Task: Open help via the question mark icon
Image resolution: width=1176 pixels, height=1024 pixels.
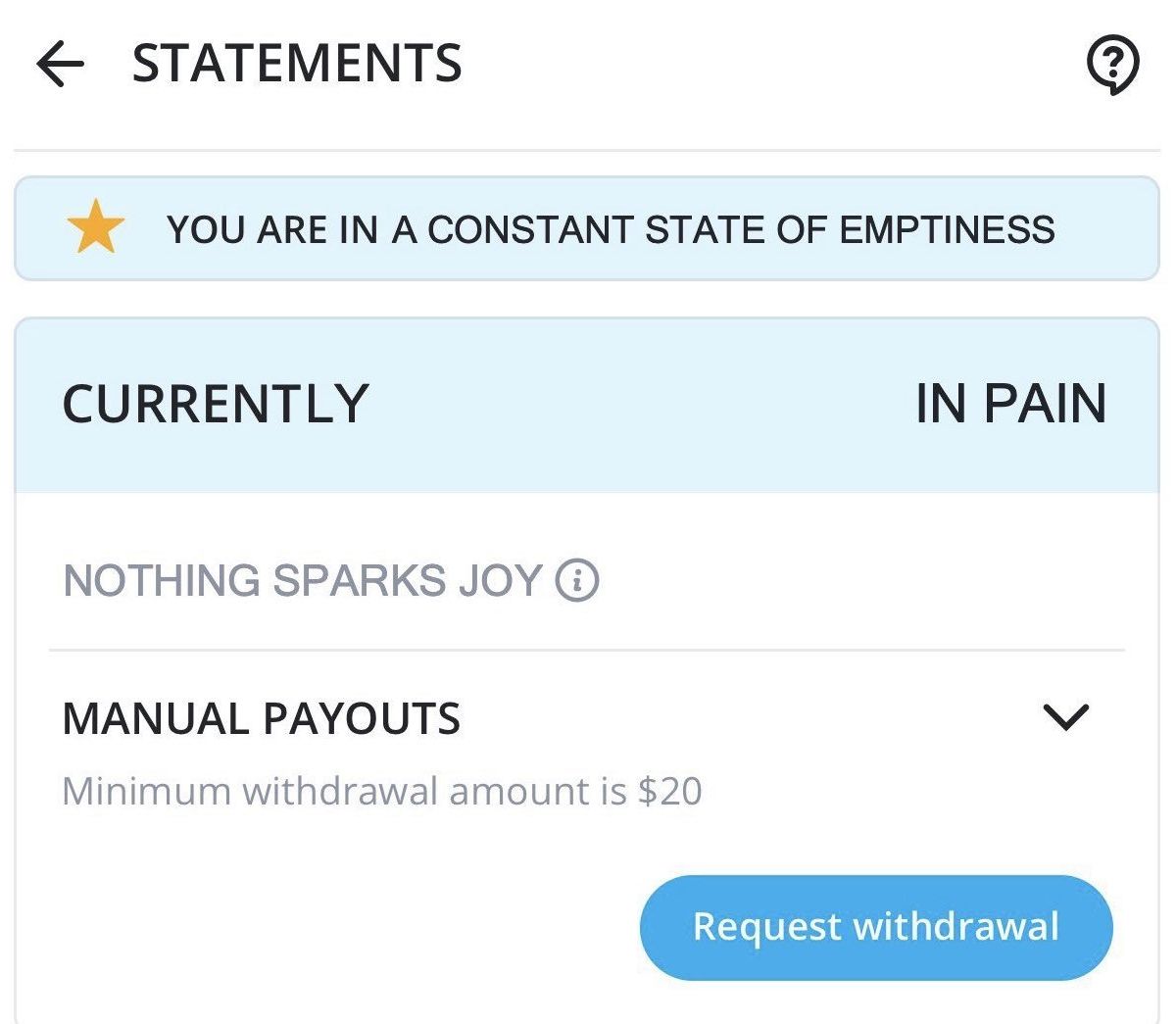Action: tap(1112, 65)
